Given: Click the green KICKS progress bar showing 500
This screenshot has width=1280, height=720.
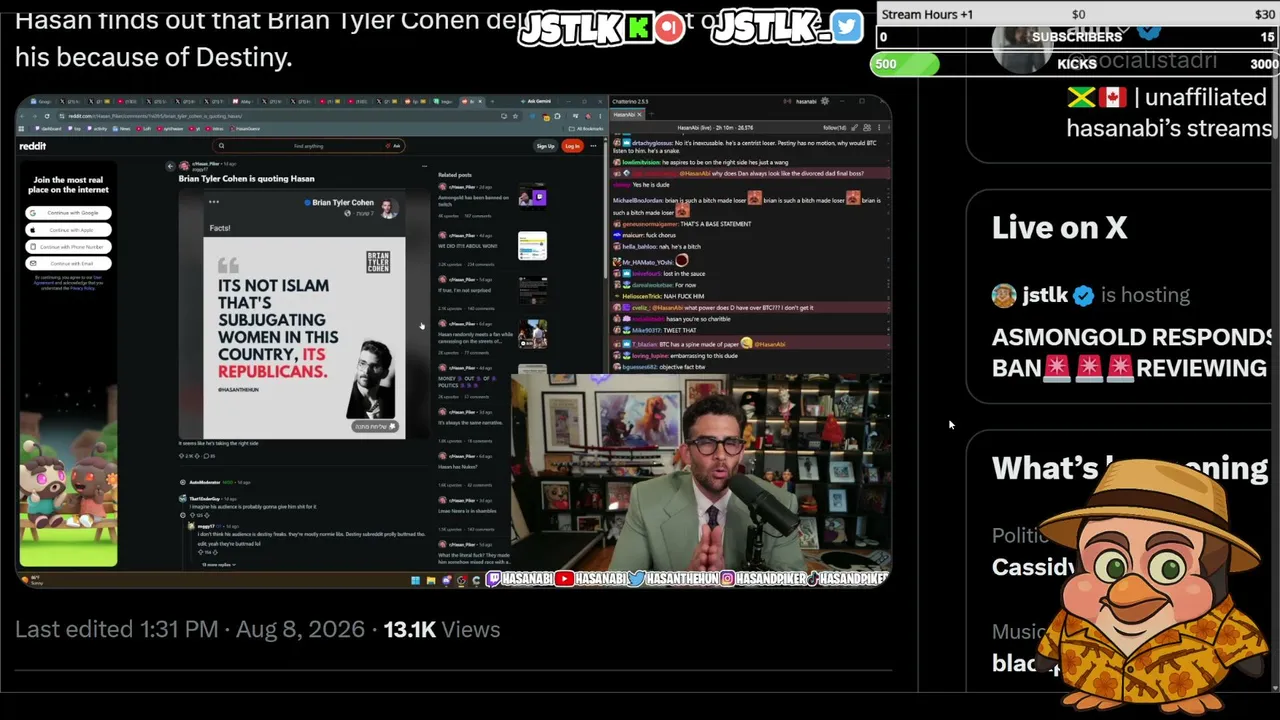Looking at the screenshot, I should [x=904, y=64].
